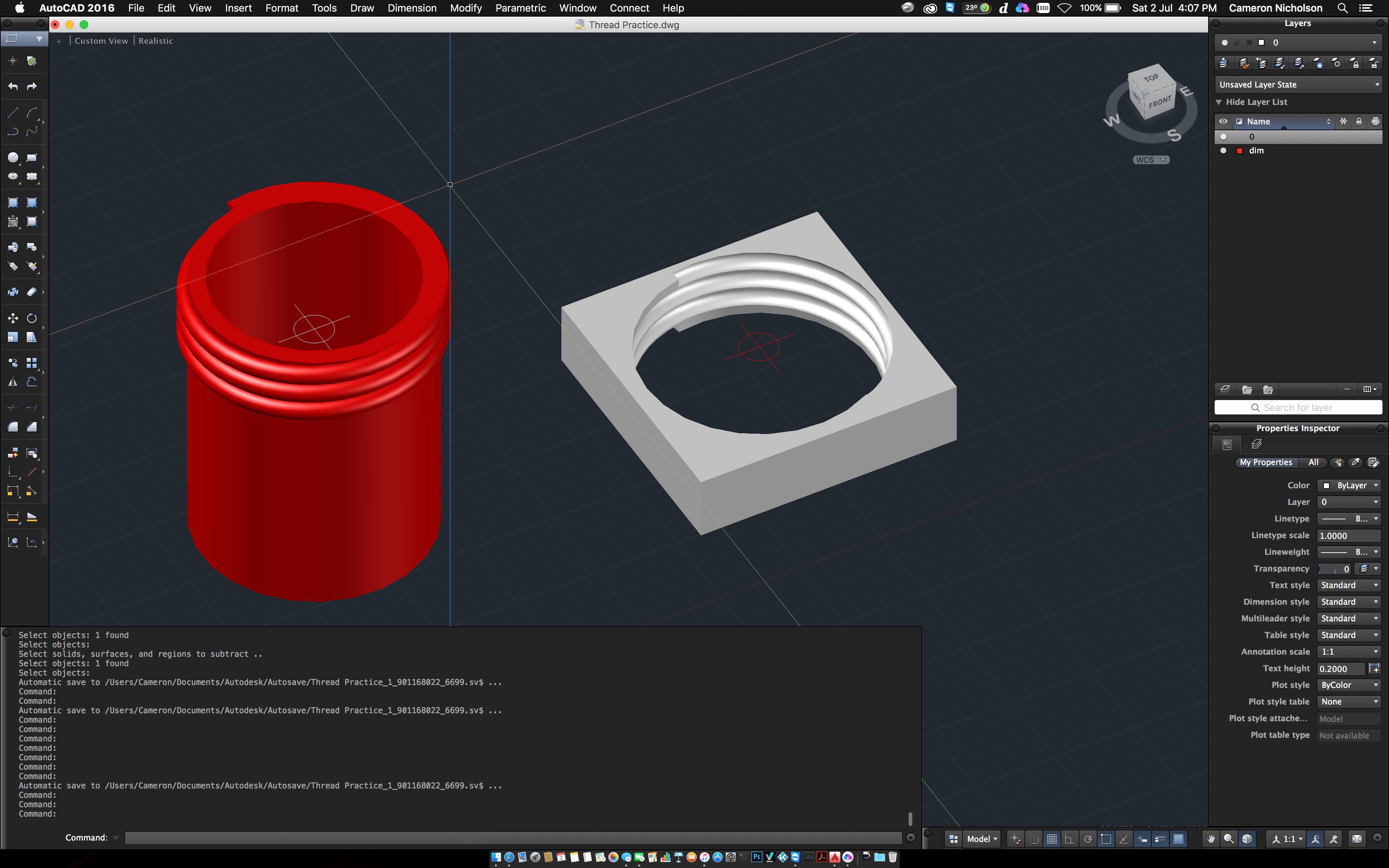Select the Mirror tool
The width and height of the screenshot is (1389, 868).
(x=13, y=382)
